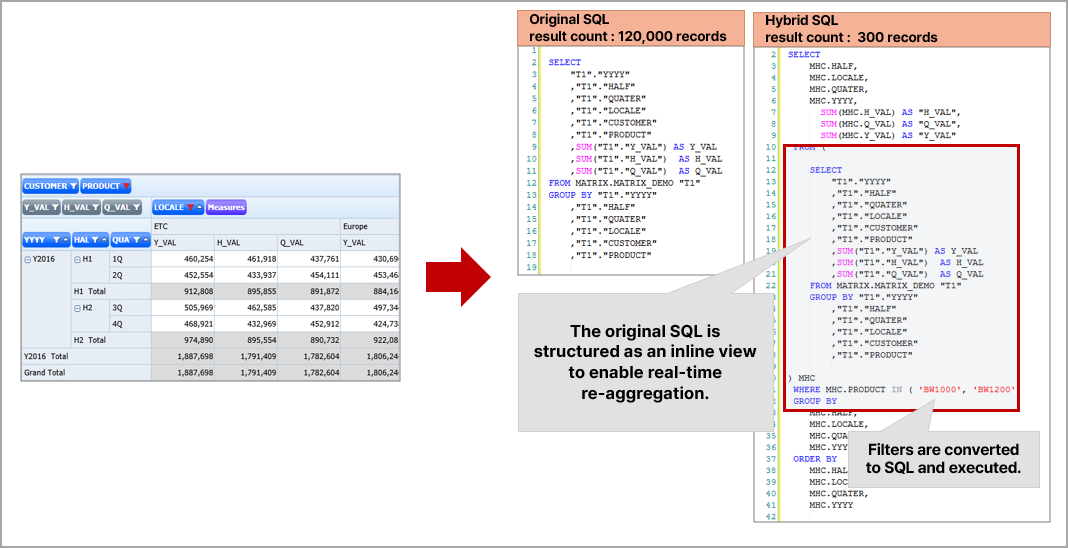Select the 2Q row header
The image size is (1068, 548).
click(x=130, y=275)
